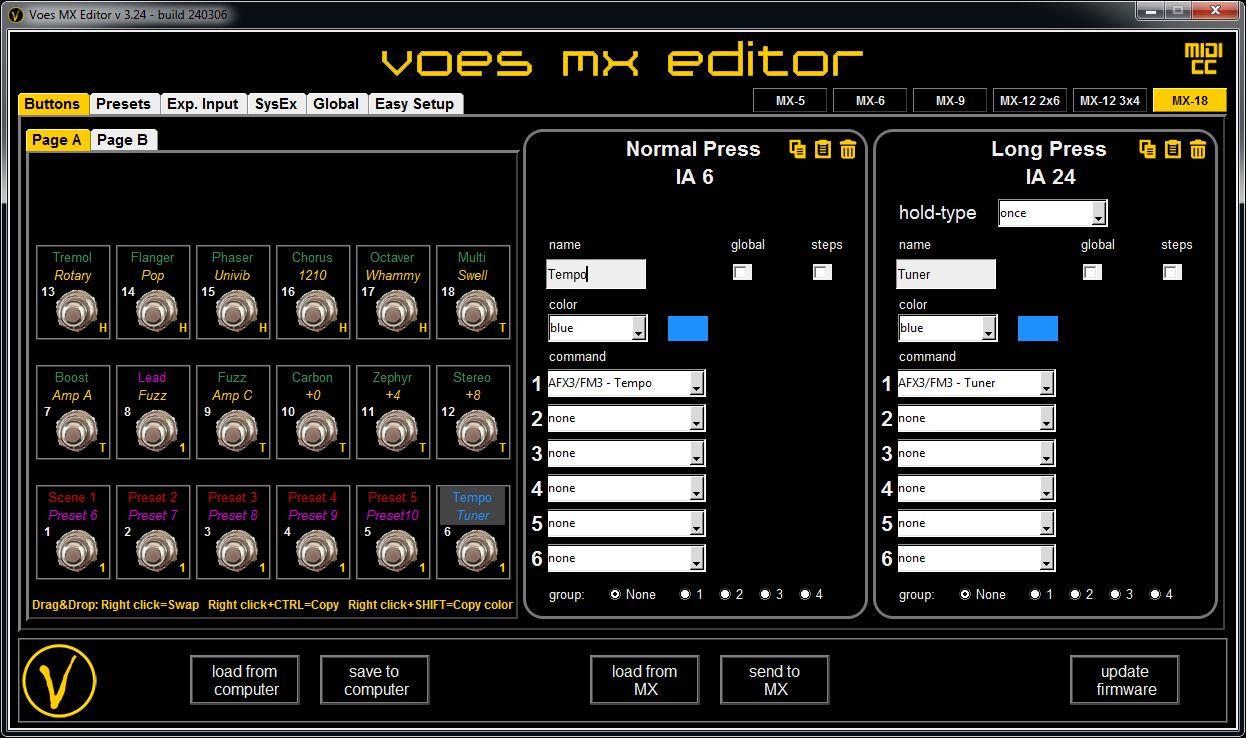Click the trash icon in Normal Press panel
The width and height of the screenshot is (1246, 738).
coord(848,149)
